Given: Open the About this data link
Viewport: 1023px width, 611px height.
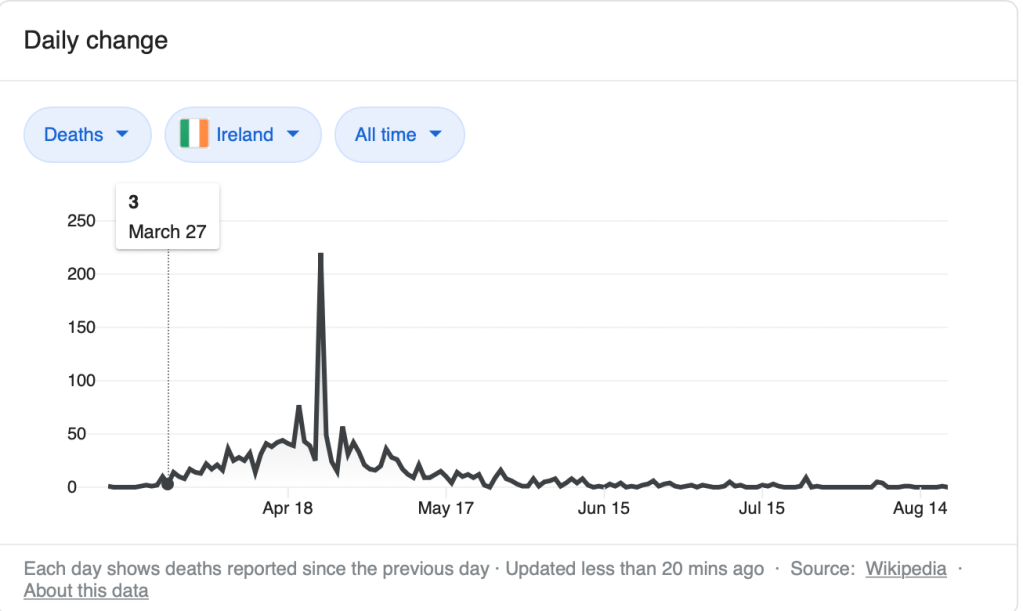Looking at the screenshot, I should (86, 591).
